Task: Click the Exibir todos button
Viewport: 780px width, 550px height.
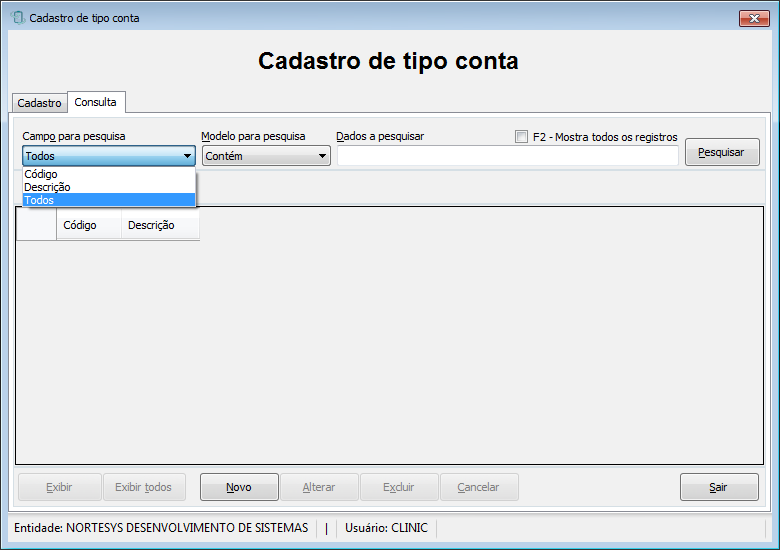Action: 144,487
